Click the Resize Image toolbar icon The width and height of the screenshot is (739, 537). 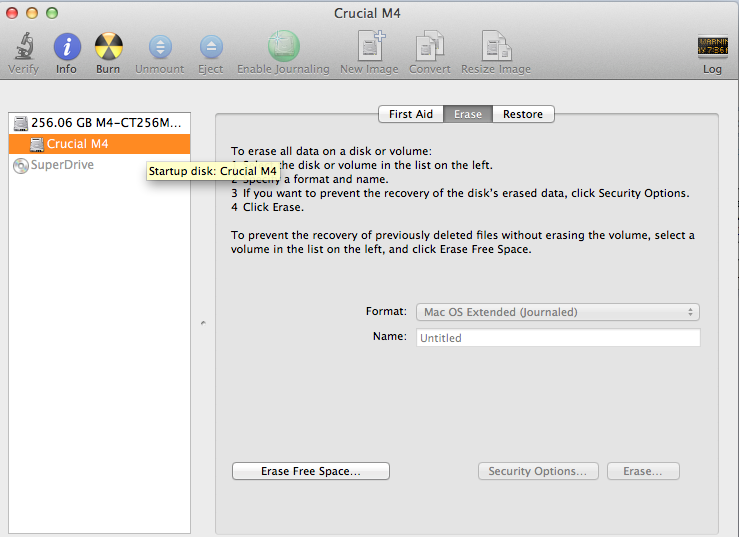click(496, 46)
